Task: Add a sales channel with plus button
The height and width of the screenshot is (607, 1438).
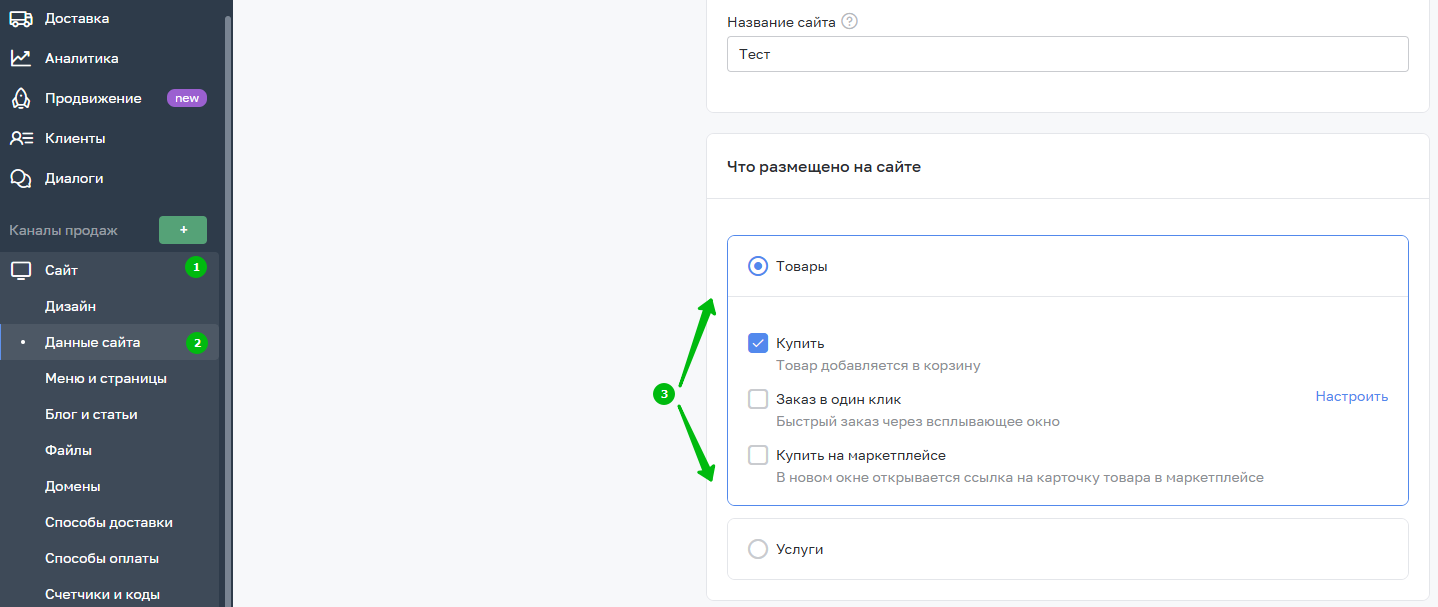Action: [183, 230]
